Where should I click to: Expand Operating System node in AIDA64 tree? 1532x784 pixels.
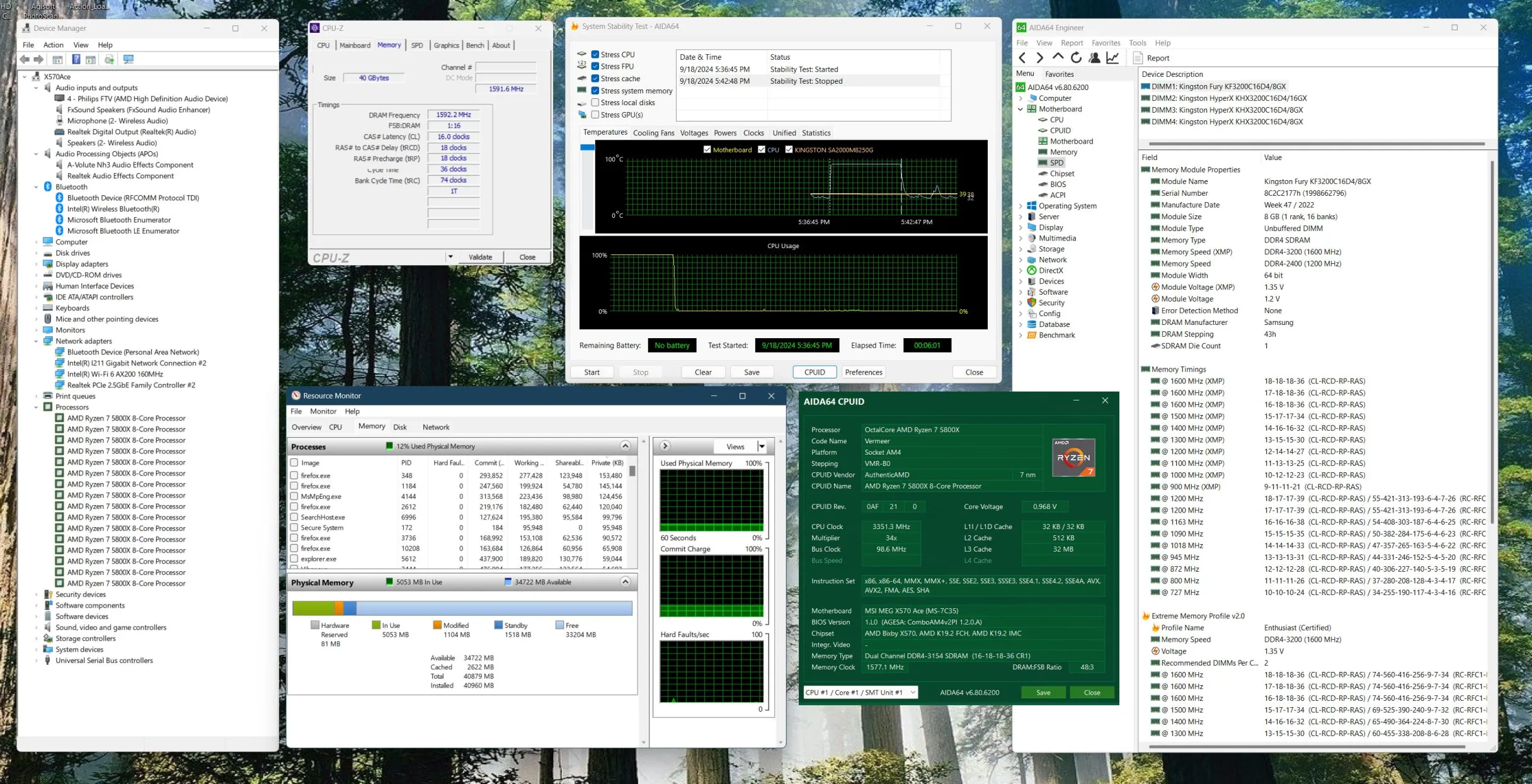pos(1020,206)
